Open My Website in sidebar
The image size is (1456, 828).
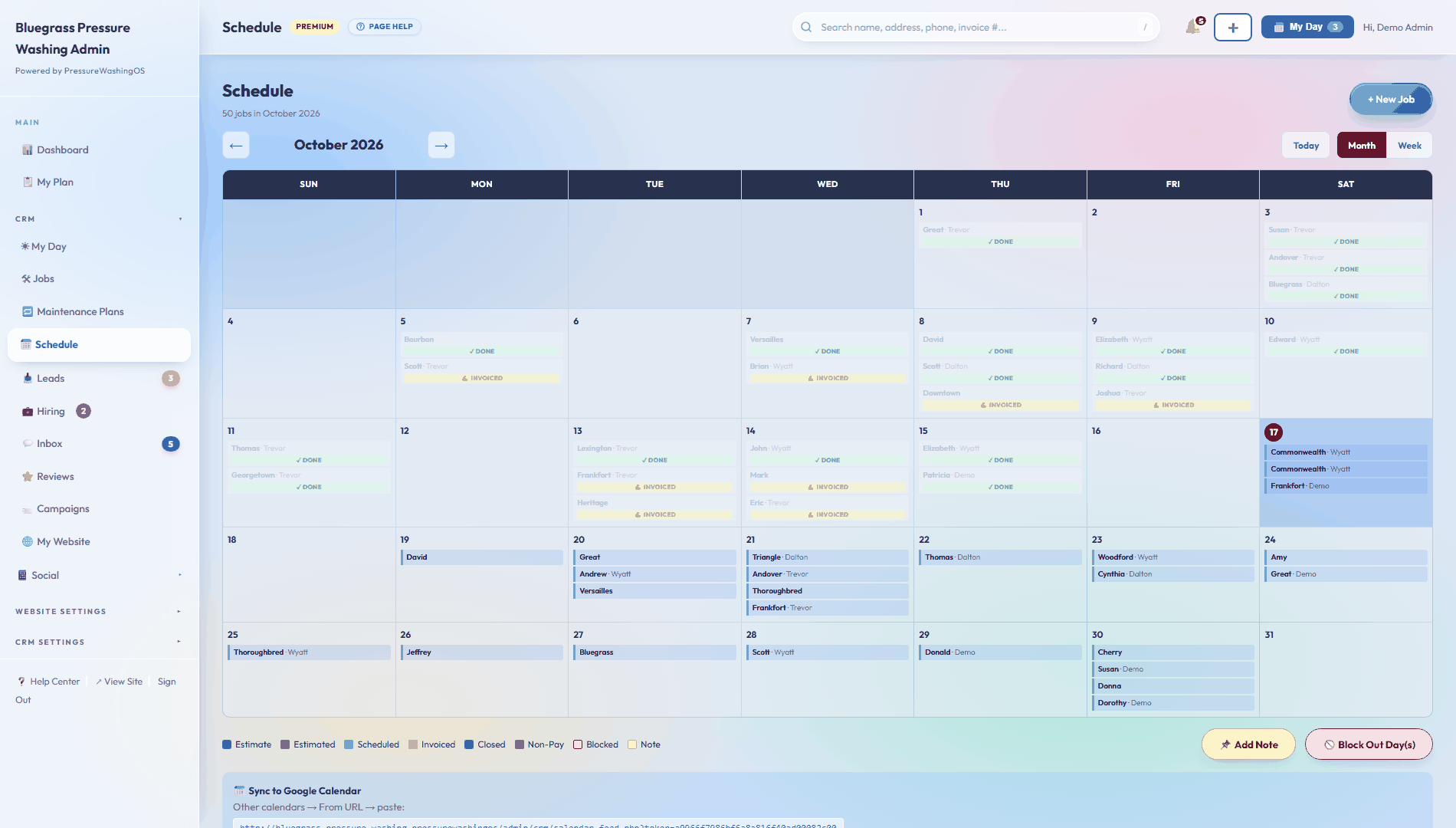point(99,541)
